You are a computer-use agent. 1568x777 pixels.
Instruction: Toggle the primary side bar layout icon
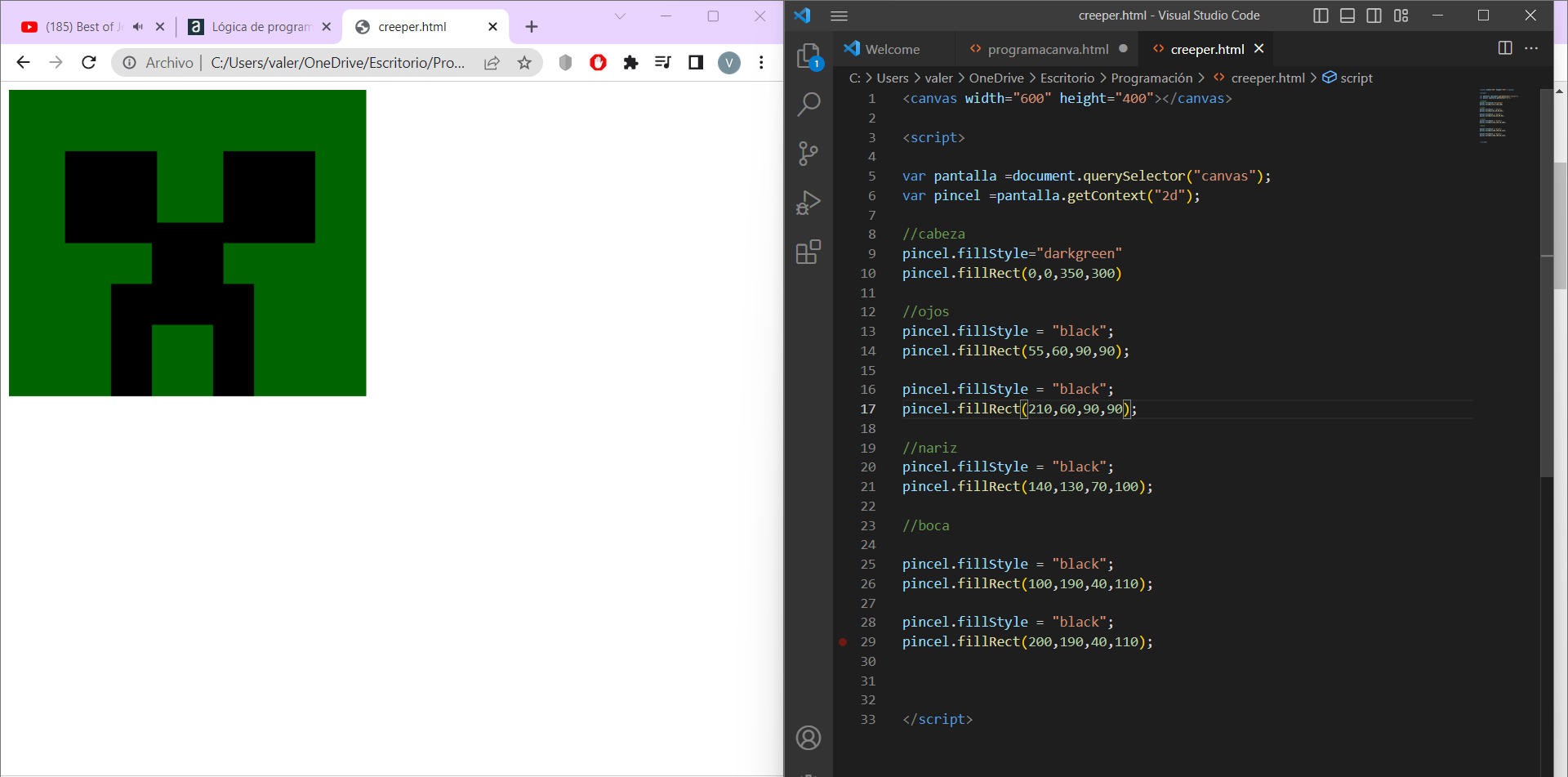point(1321,16)
